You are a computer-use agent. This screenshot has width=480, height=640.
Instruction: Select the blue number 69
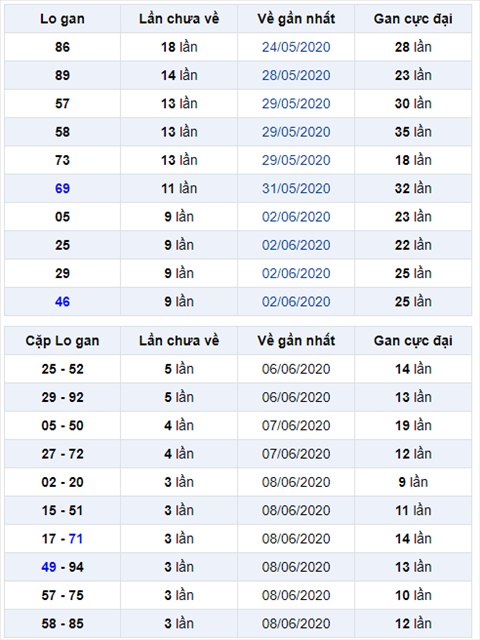point(62,188)
